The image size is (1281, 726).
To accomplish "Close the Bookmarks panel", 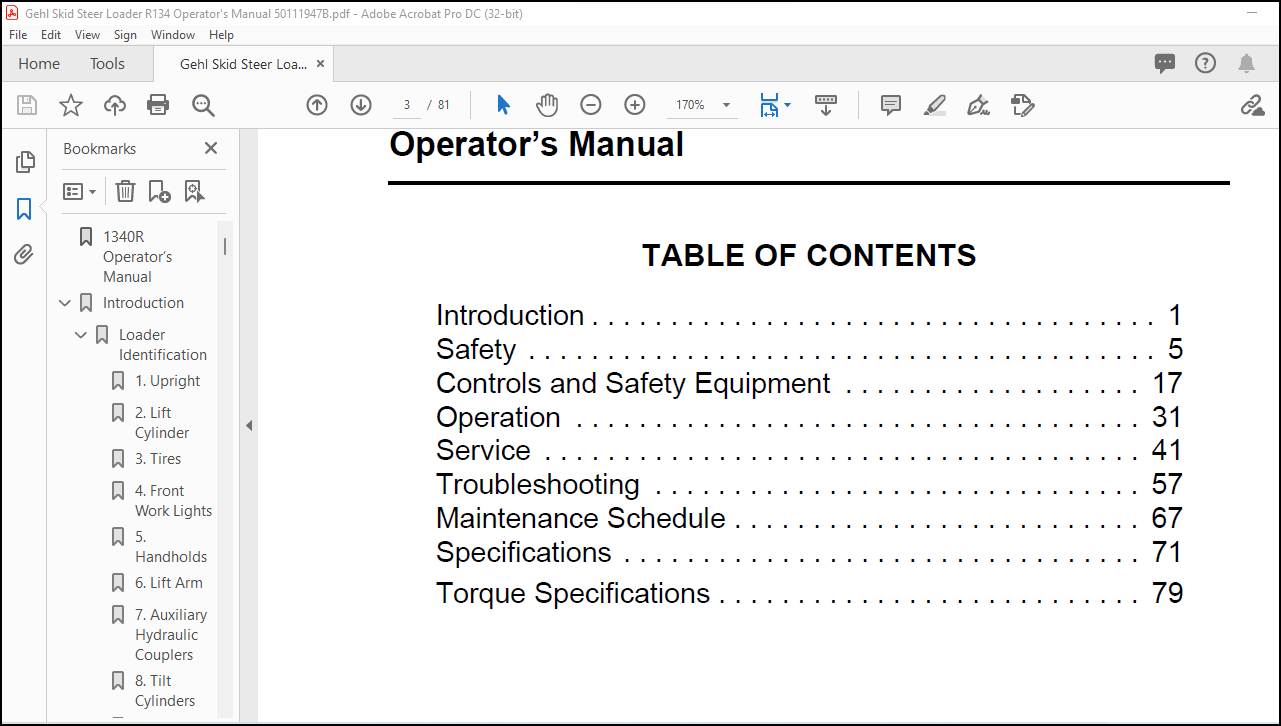I will [211, 148].
